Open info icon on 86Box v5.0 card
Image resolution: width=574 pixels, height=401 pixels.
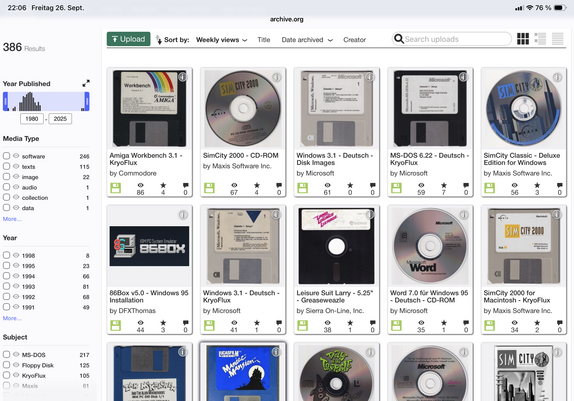coord(183,214)
